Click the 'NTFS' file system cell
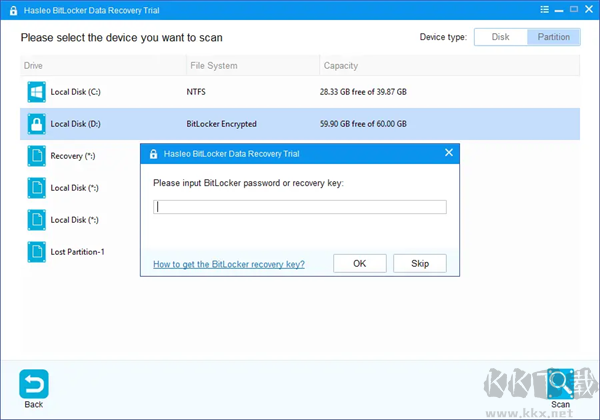This screenshot has height=420, width=600. point(196,92)
